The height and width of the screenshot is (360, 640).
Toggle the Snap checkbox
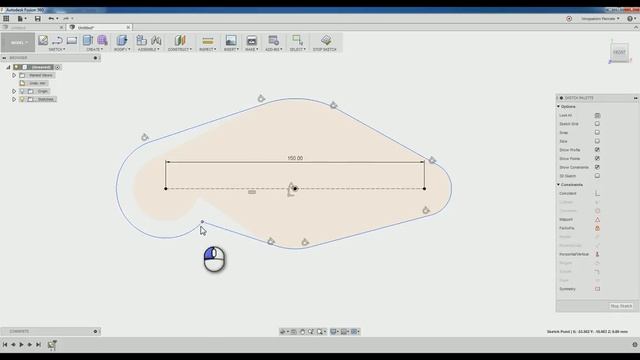[x=597, y=132]
